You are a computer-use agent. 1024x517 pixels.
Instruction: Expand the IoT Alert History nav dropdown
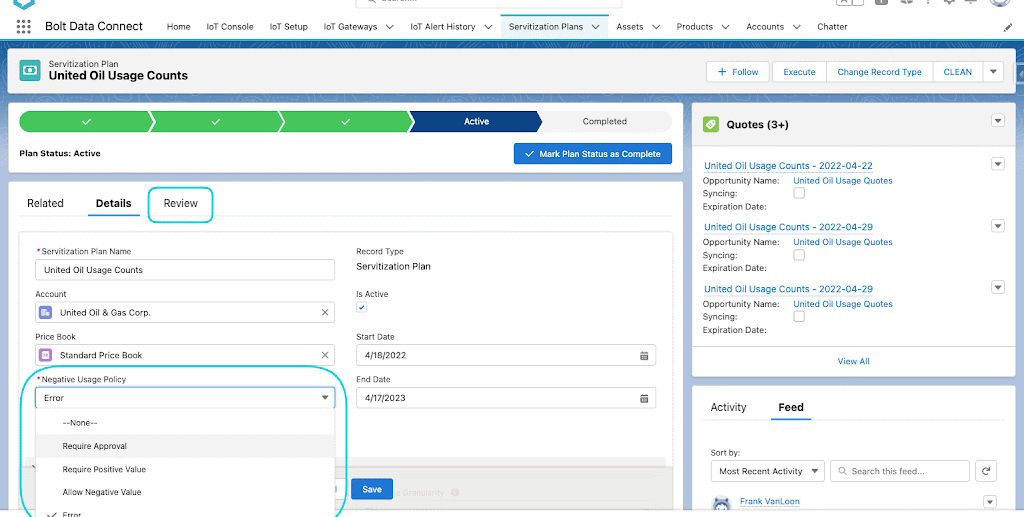488,27
